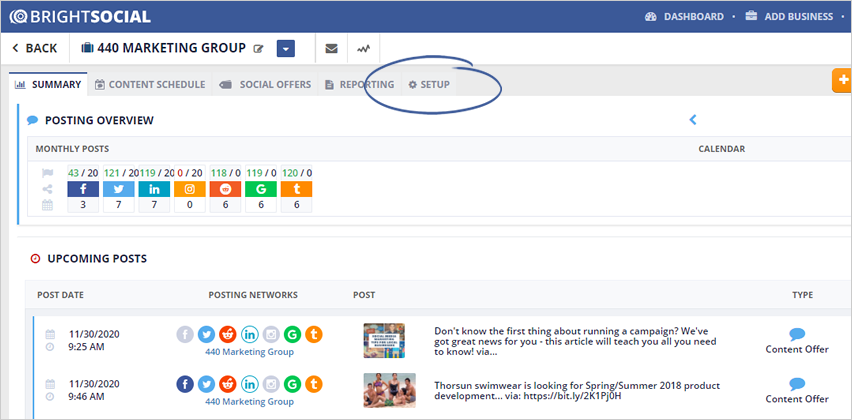Switch to the Content Schedule tab
Viewport: 852px width, 420px height.
point(149,85)
